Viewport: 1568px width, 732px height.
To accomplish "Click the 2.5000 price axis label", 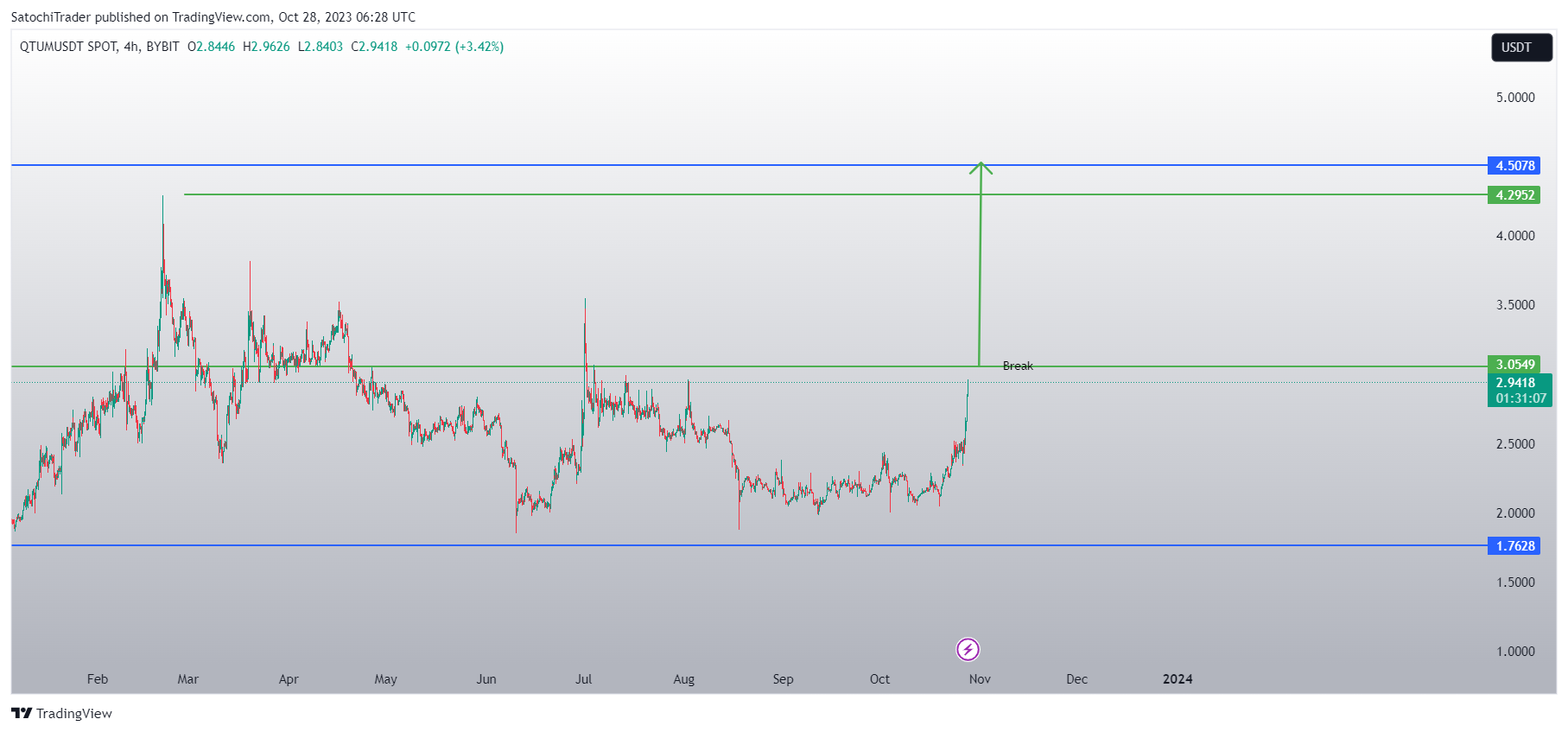I will [x=1515, y=444].
